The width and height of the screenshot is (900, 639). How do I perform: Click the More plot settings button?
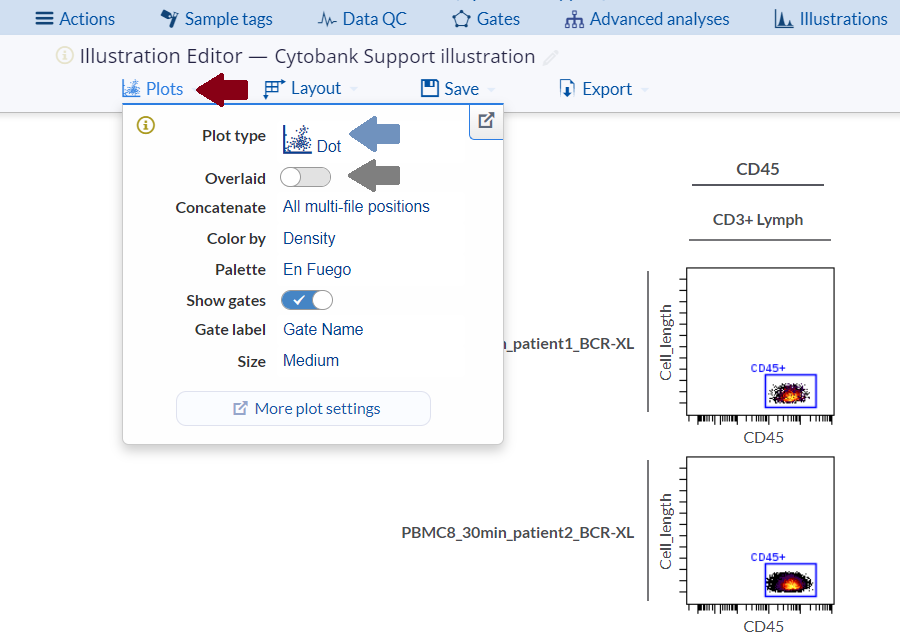[304, 408]
